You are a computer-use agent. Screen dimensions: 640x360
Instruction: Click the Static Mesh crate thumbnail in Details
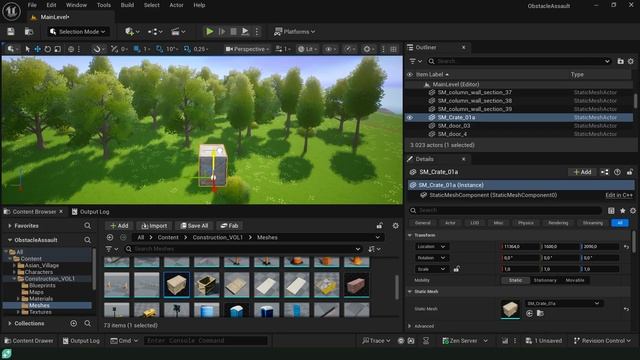click(x=510, y=309)
